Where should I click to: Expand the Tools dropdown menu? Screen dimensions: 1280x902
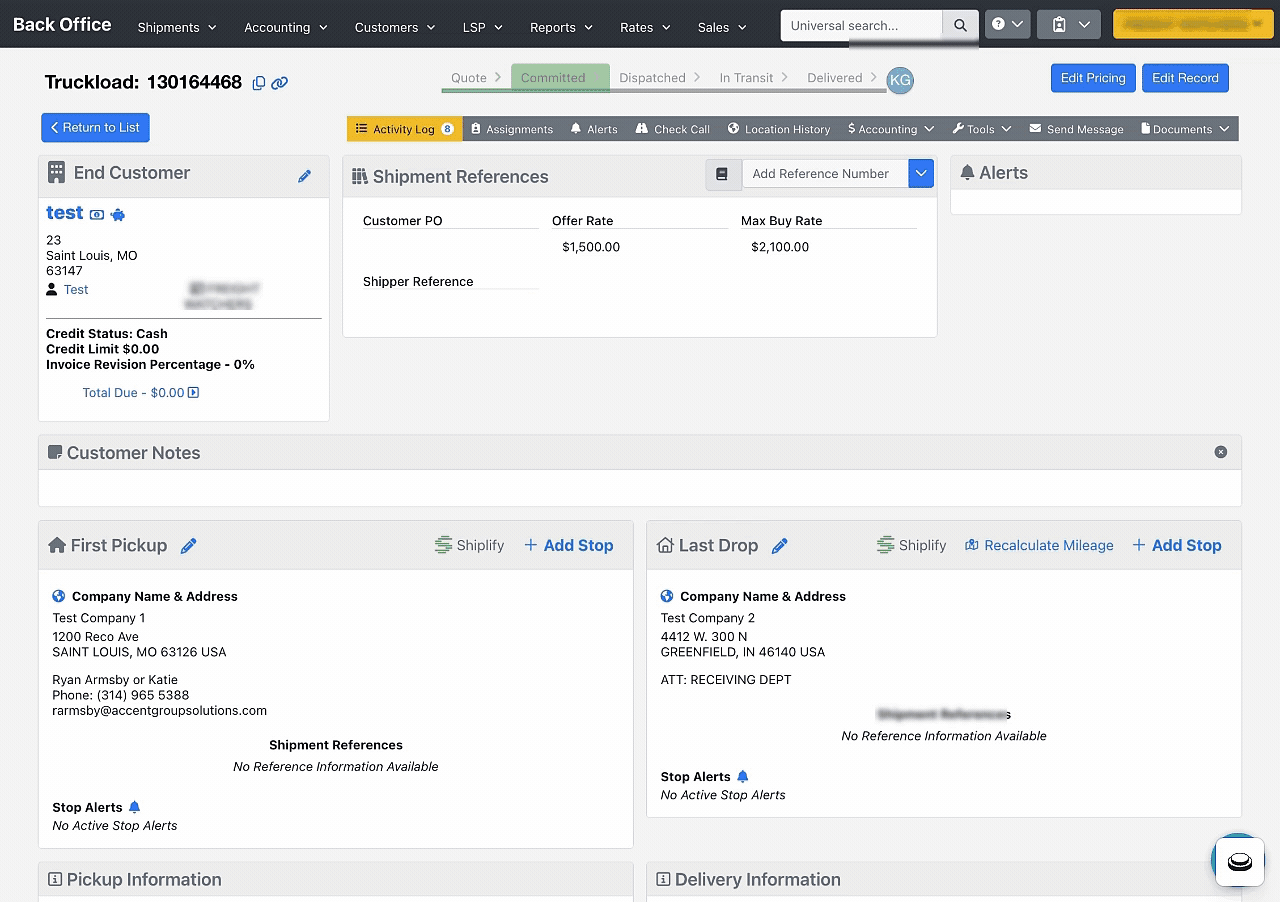(982, 129)
